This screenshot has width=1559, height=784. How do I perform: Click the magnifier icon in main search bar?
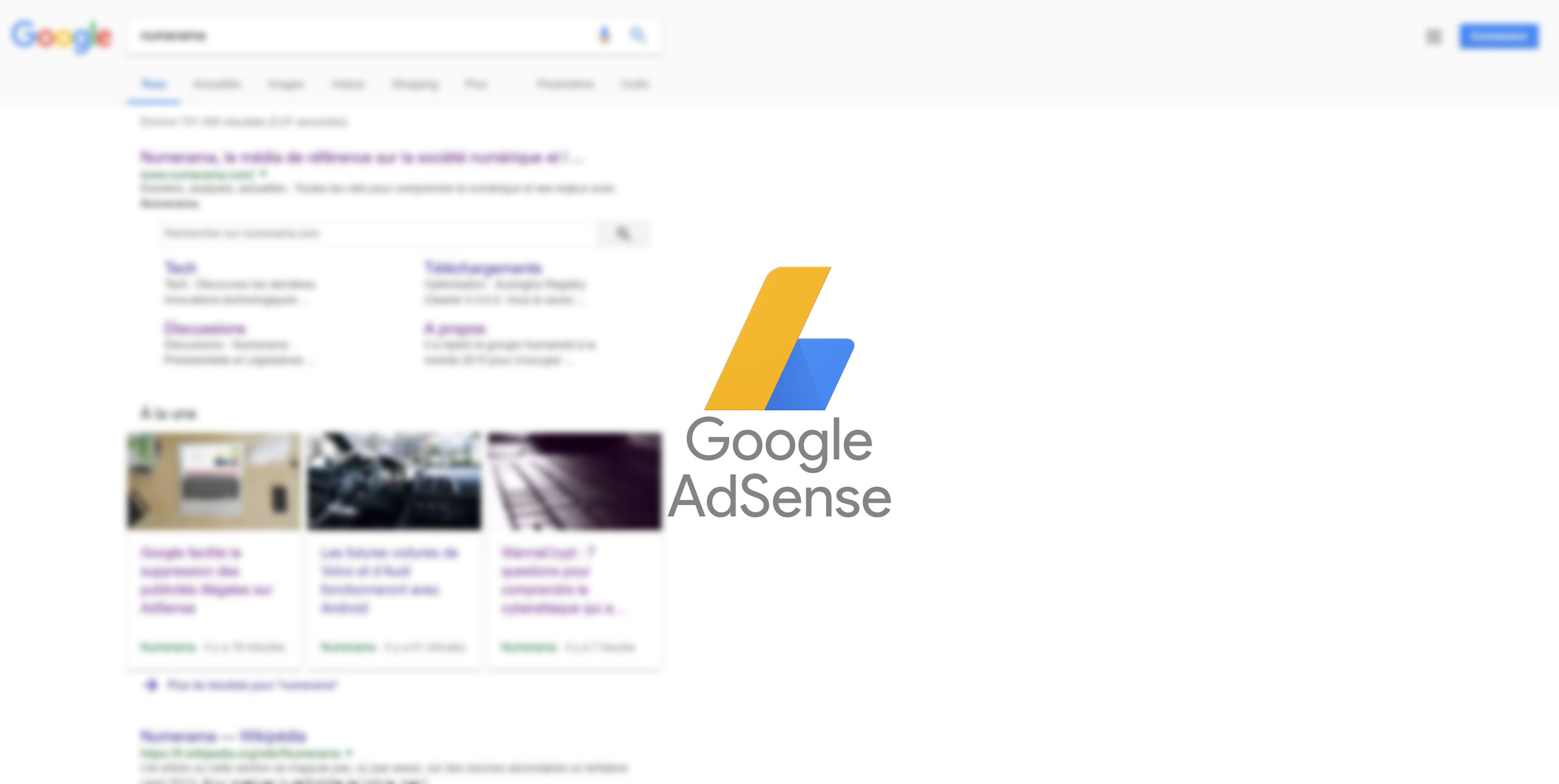point(638,35)
